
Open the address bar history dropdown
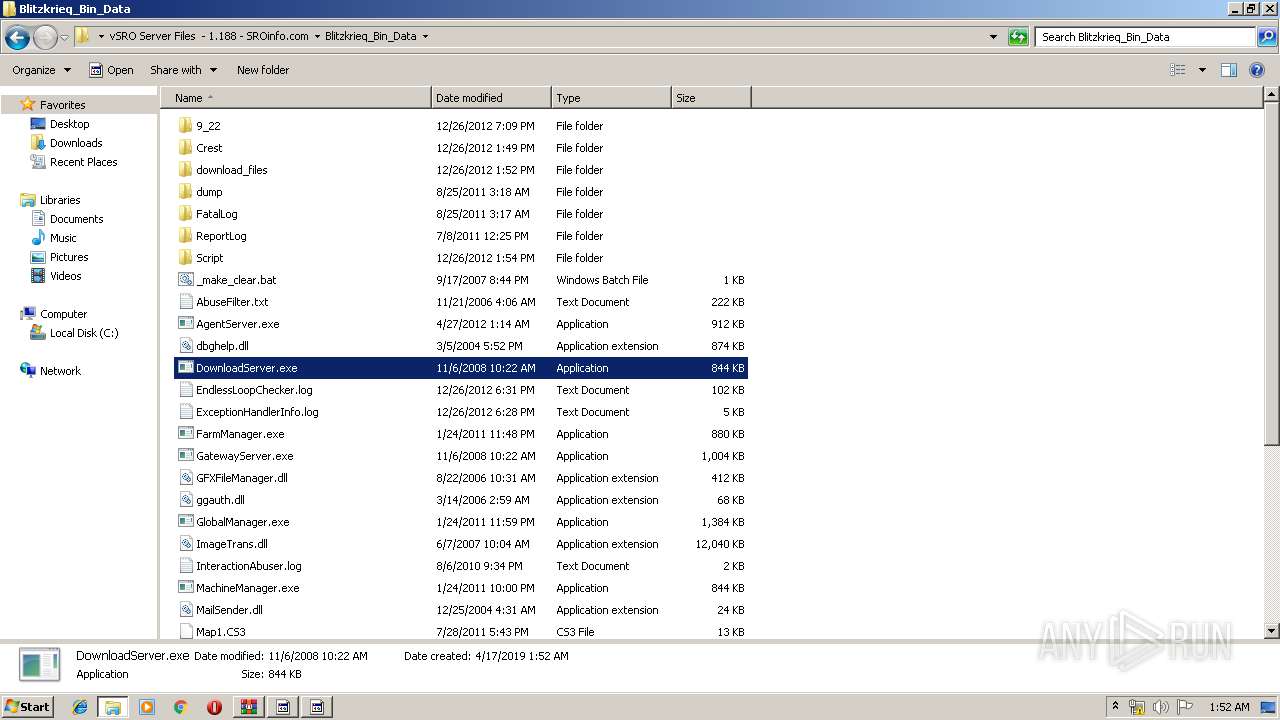993,37
